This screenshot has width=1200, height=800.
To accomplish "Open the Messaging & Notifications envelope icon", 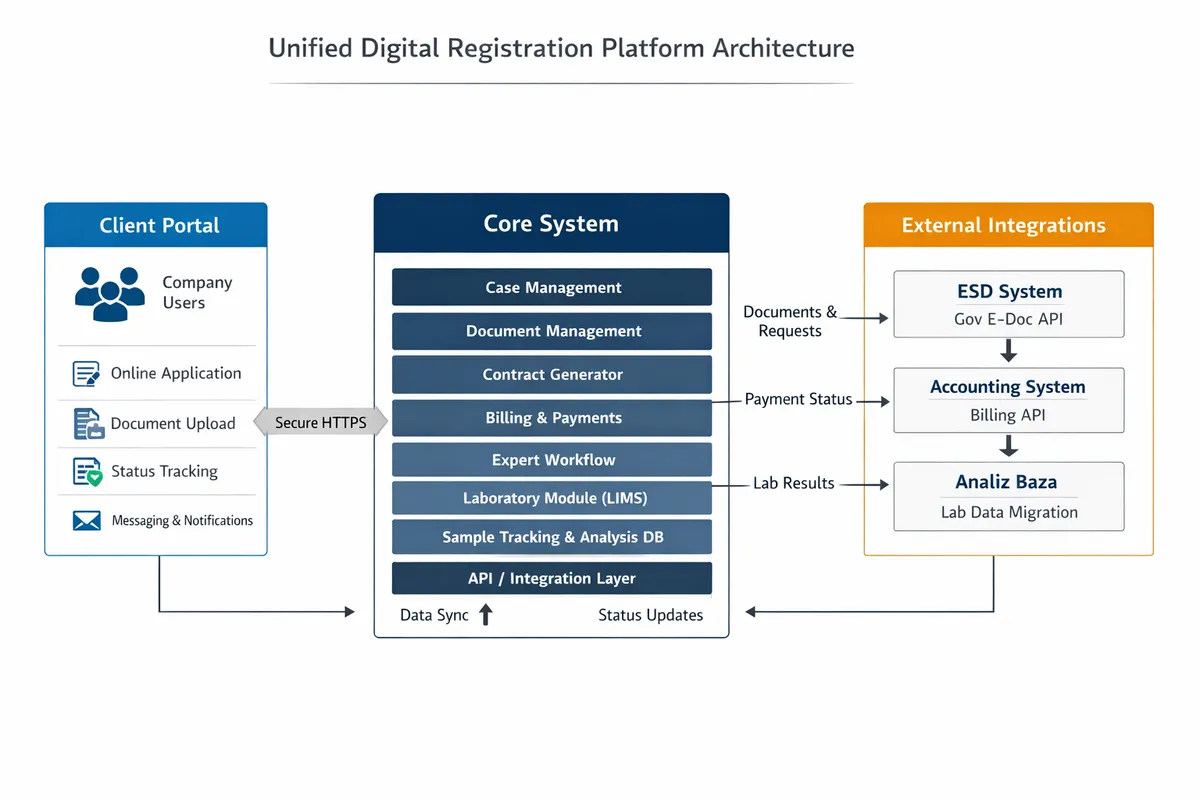I will 87,521.
